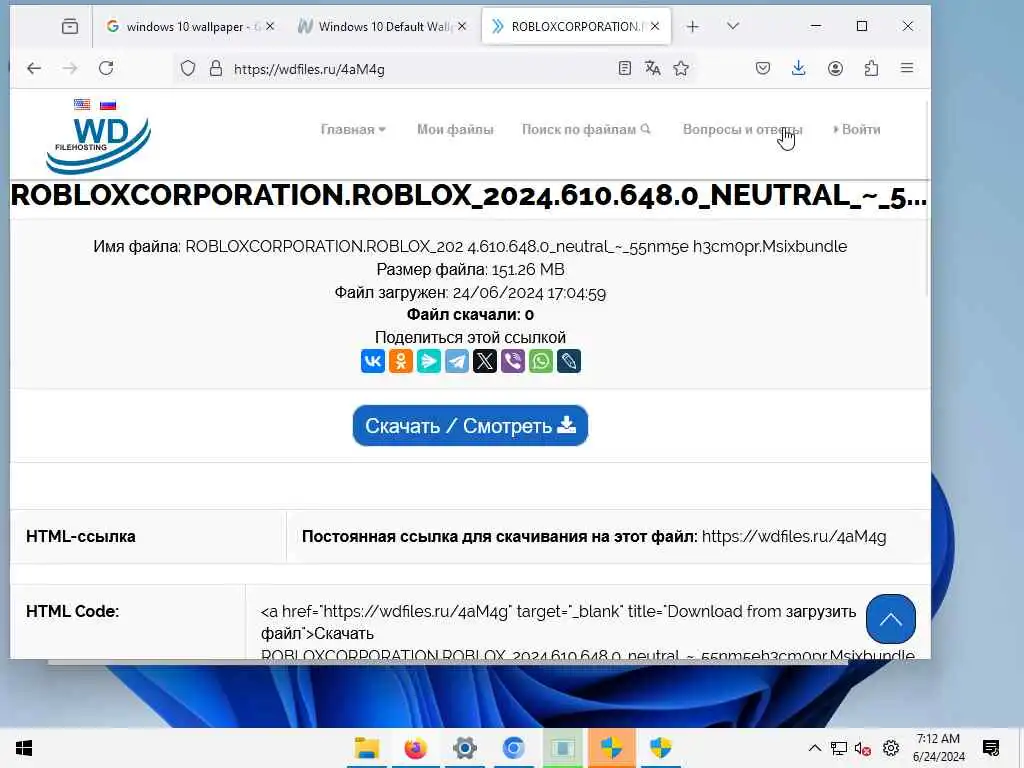
Task: Open File Explorer from taskbar
Action: click(x=366, y=748)
